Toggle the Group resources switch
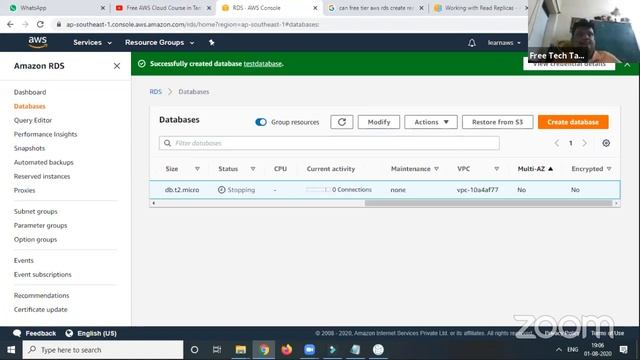This screenshot has width=640, height=360. (x=261, y=122)
